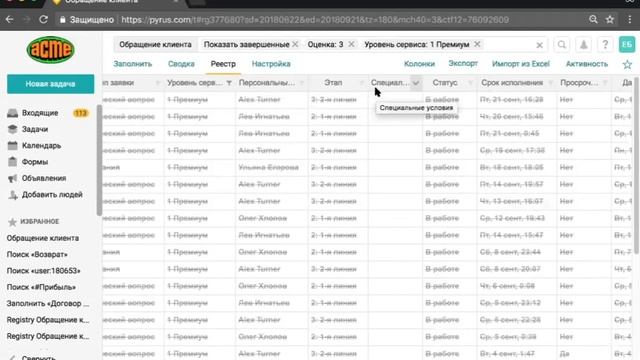Open Активность link
This screenshot has height=360, width=640.
(587, 64)
